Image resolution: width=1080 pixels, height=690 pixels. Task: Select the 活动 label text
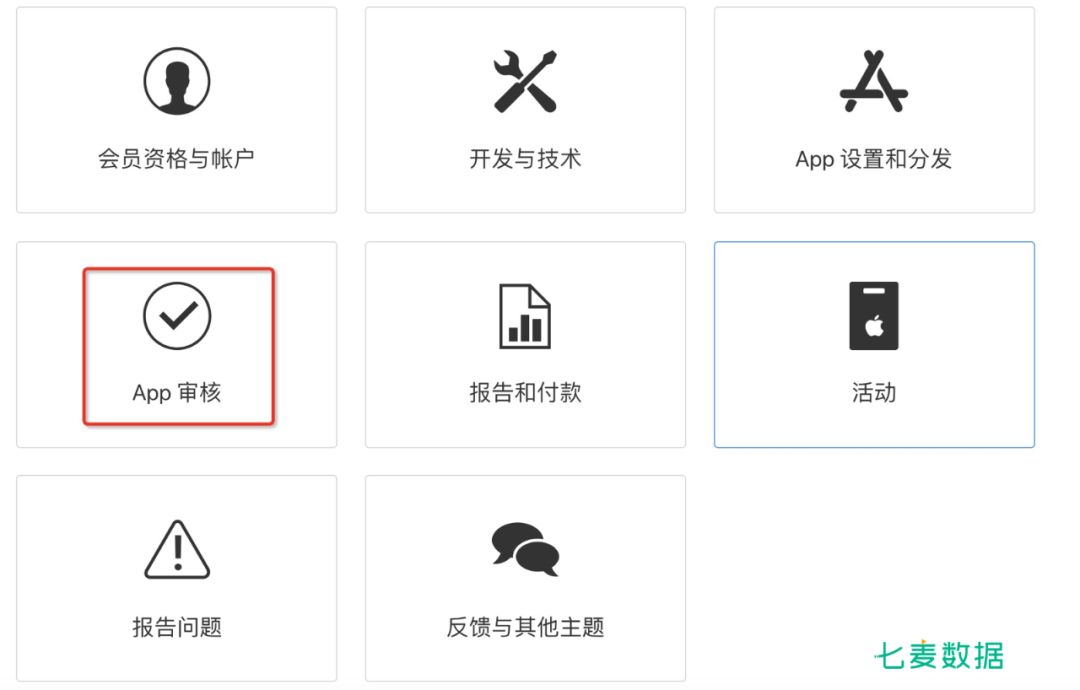(873, 393)
